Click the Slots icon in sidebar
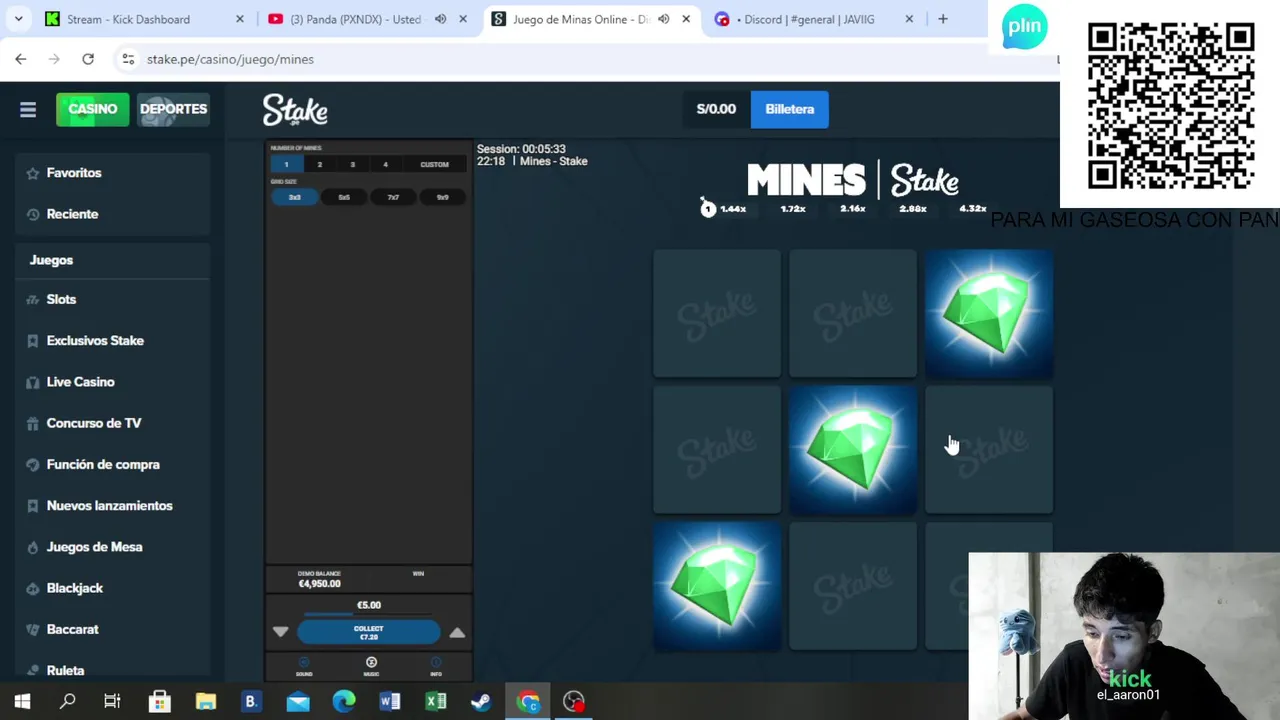1280x720 pixels. [x=33, y=299]
